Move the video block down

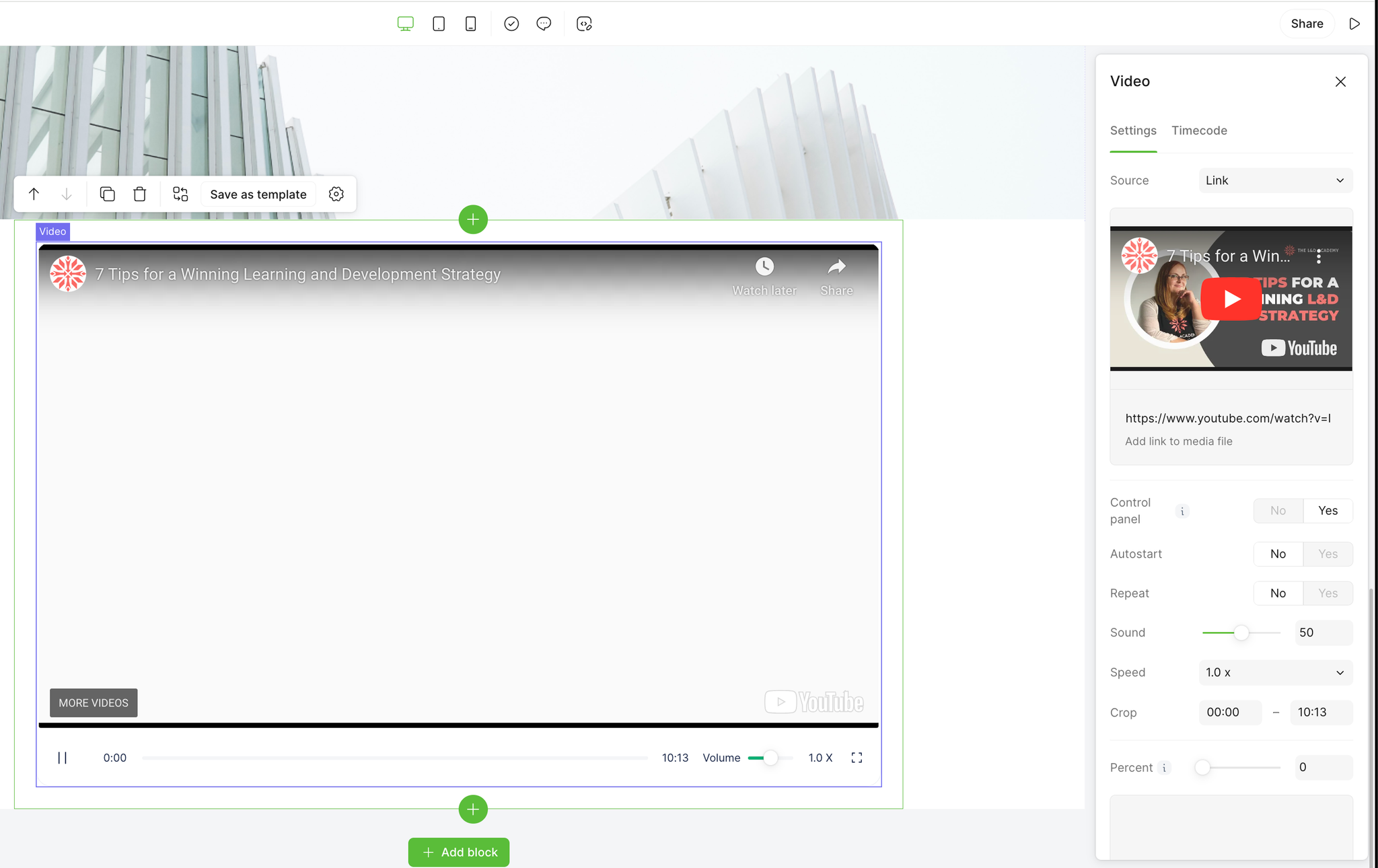pyautogui.click(x=67, y=194)
